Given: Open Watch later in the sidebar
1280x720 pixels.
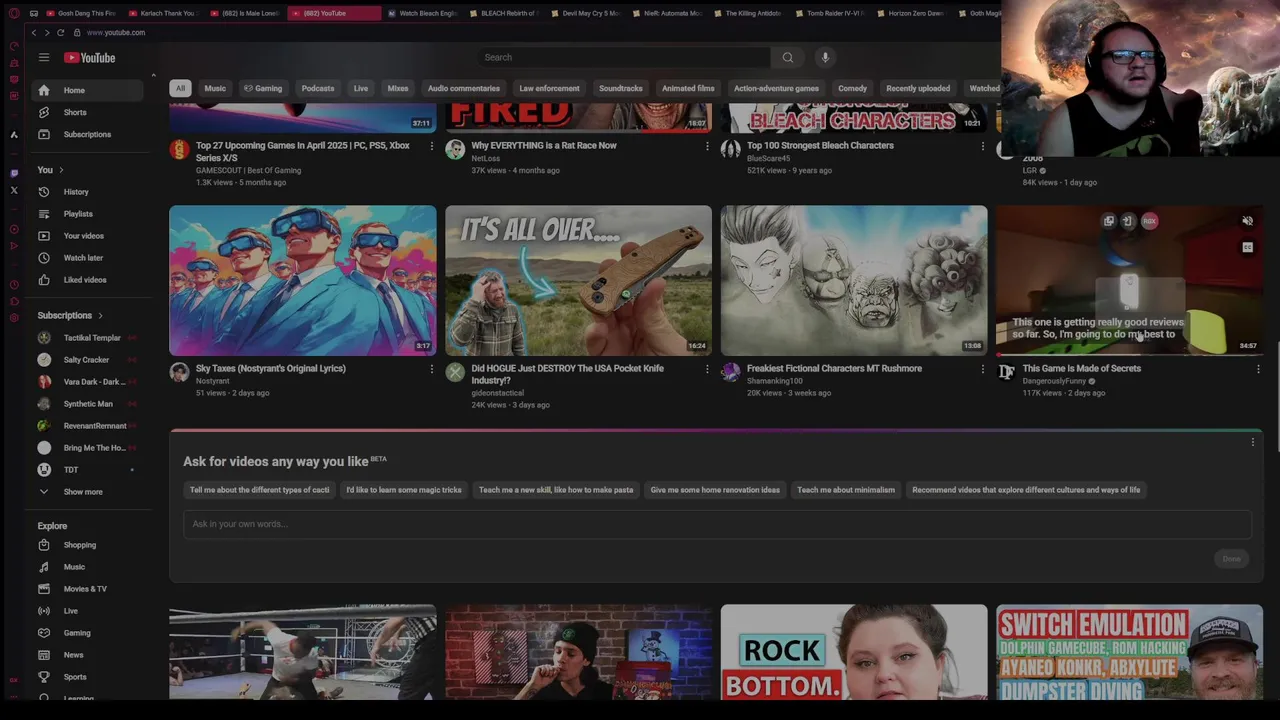Looking at the screenshot, I should tap(85, 258).
